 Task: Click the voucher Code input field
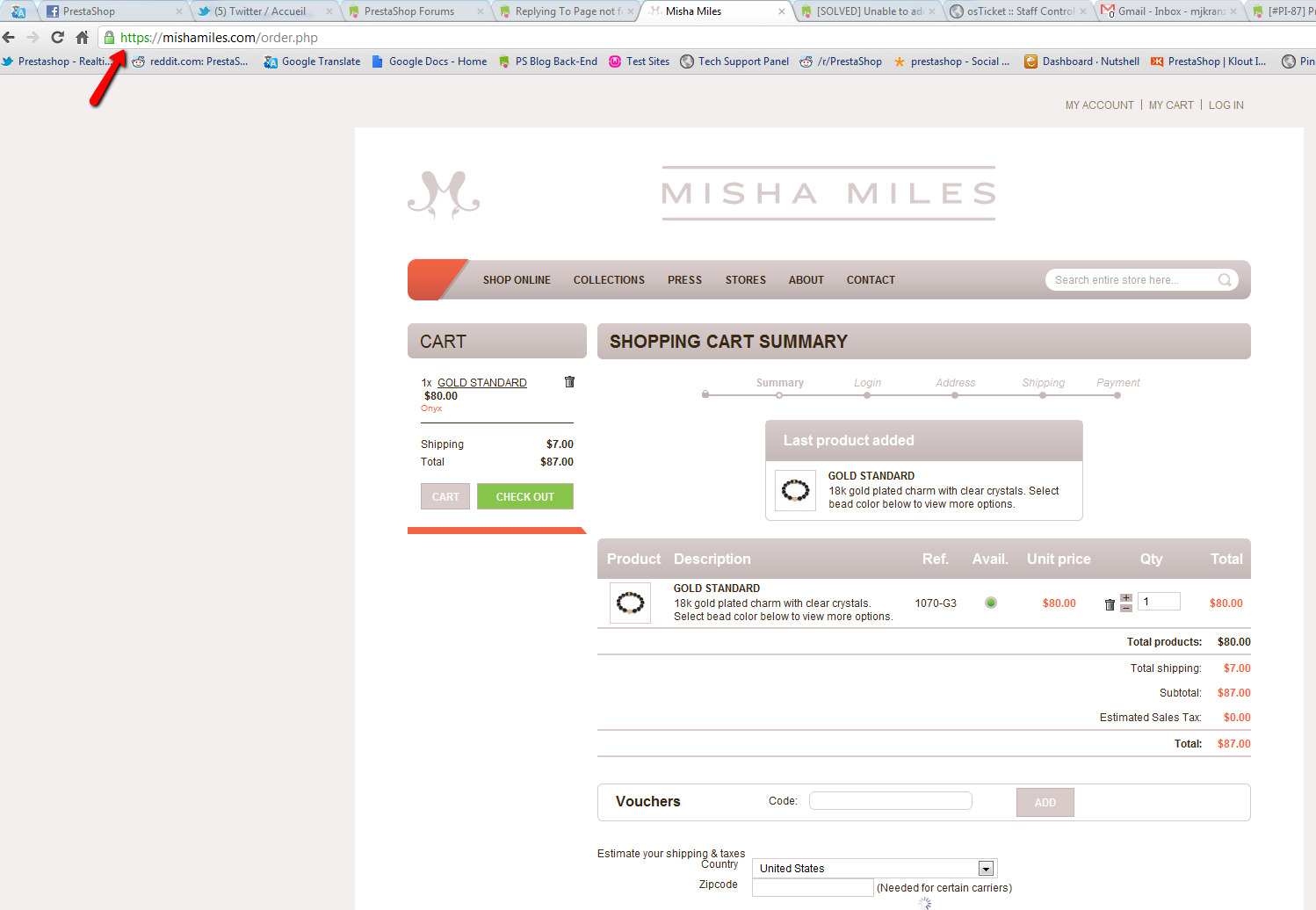pos(891,801)
